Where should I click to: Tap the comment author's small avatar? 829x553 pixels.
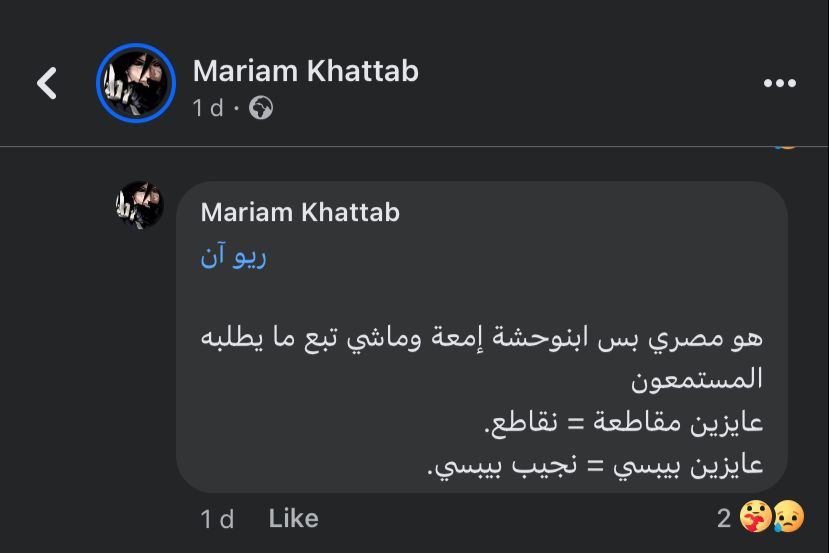[x=140, y=205]
